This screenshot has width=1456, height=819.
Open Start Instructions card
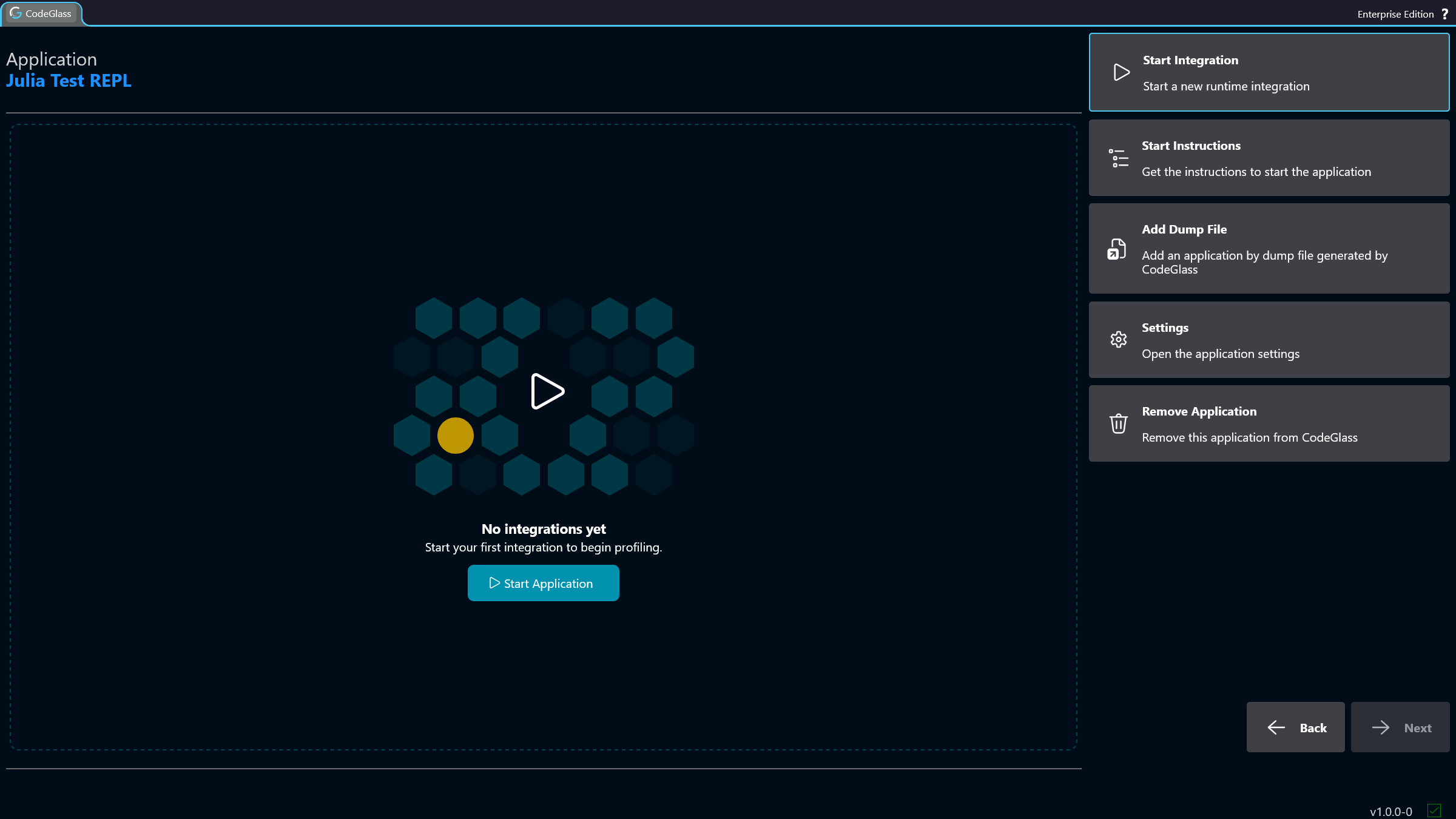click(x=1269, y=158)
